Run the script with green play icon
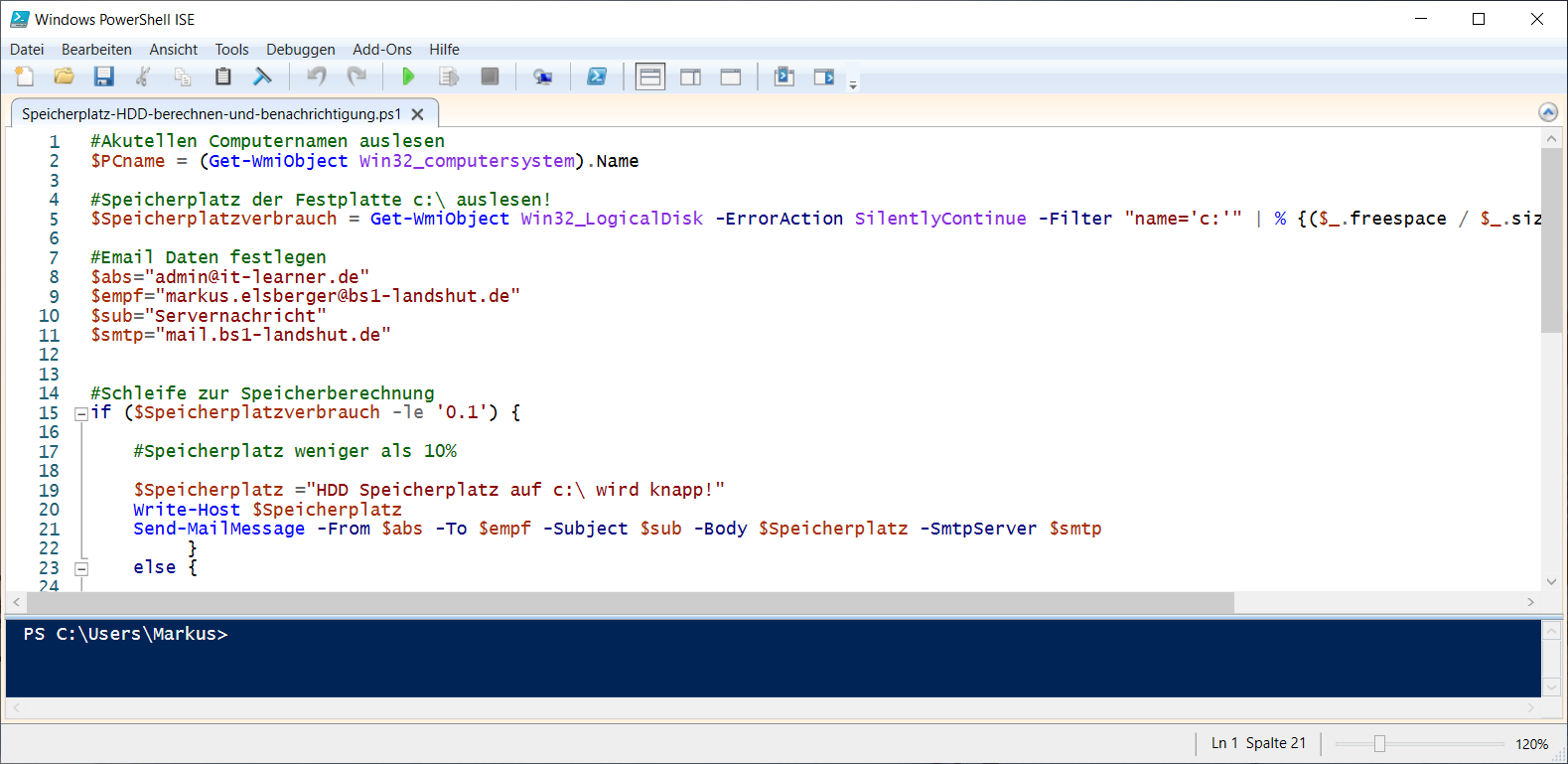Screen dimensions: 1568x764 click(408, 76)
